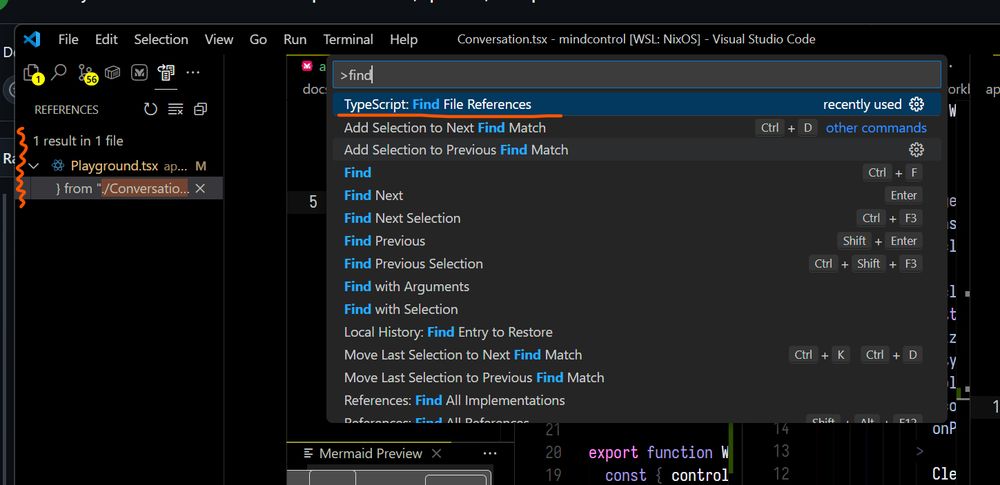Run References: Find All Implementations

pos(636,400)
